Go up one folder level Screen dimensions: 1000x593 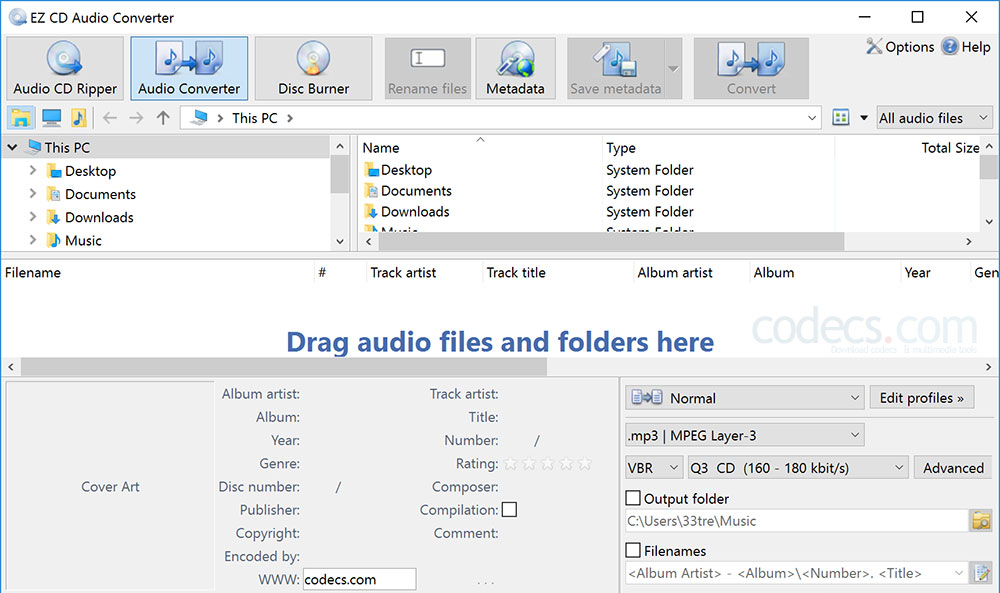tap(163, 118)
